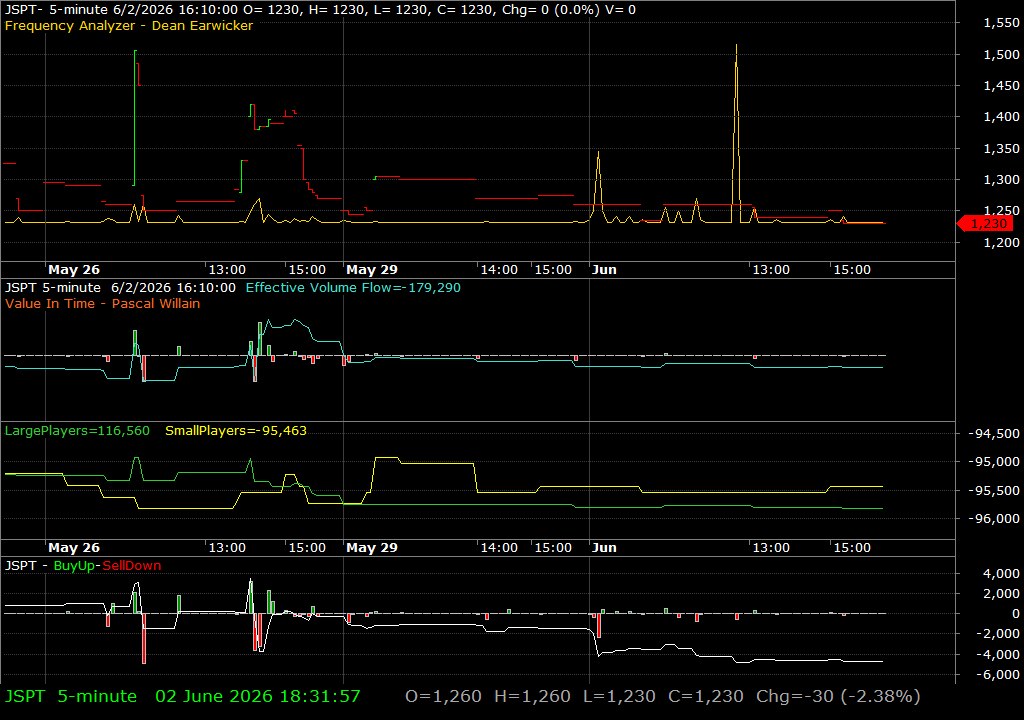Select the 'Effective Volume Flow=-179,290' readout
Image resolution: width=1024 pixels, height=720 pixels.
353,287
